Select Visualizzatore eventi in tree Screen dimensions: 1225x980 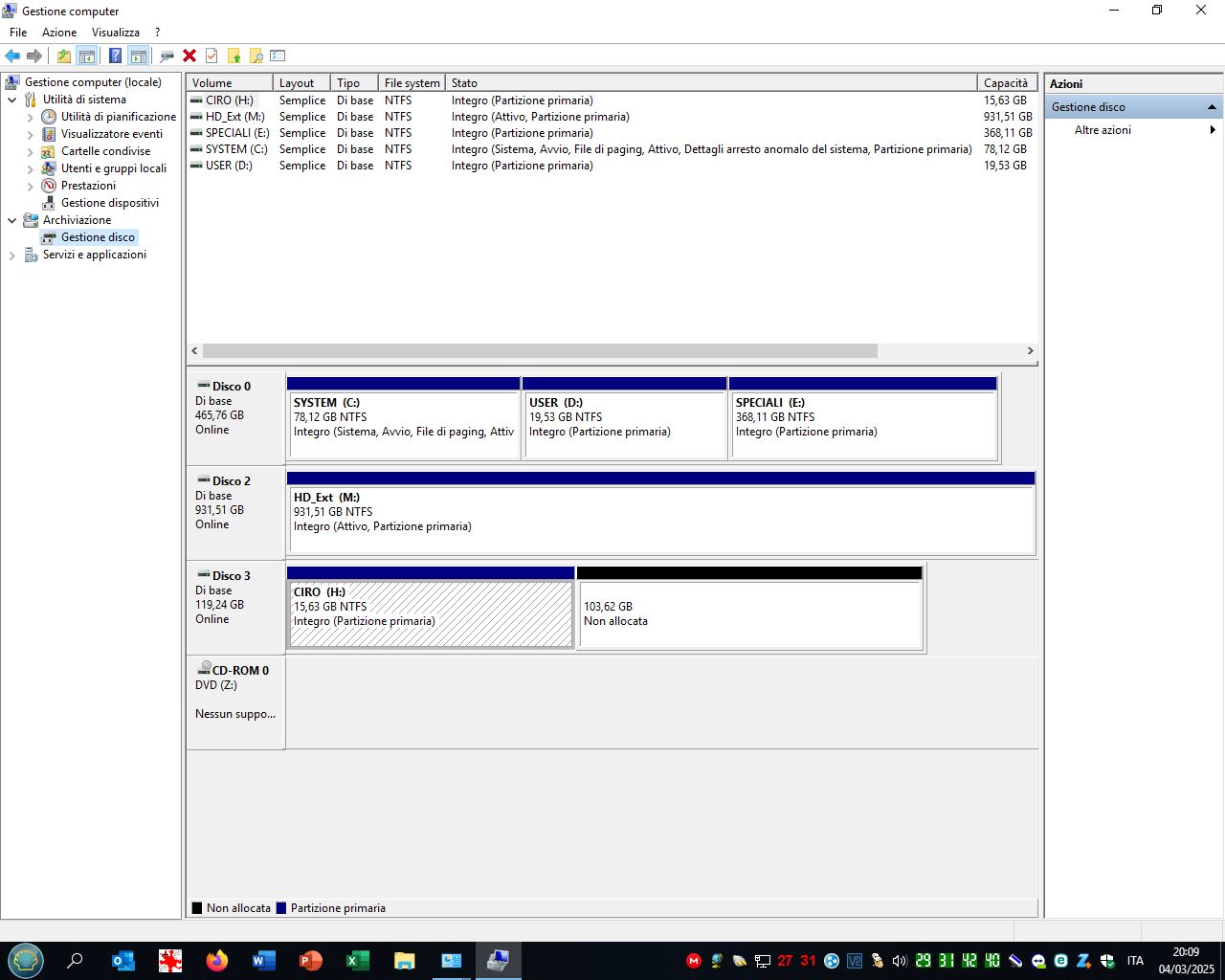coord(112,134)
